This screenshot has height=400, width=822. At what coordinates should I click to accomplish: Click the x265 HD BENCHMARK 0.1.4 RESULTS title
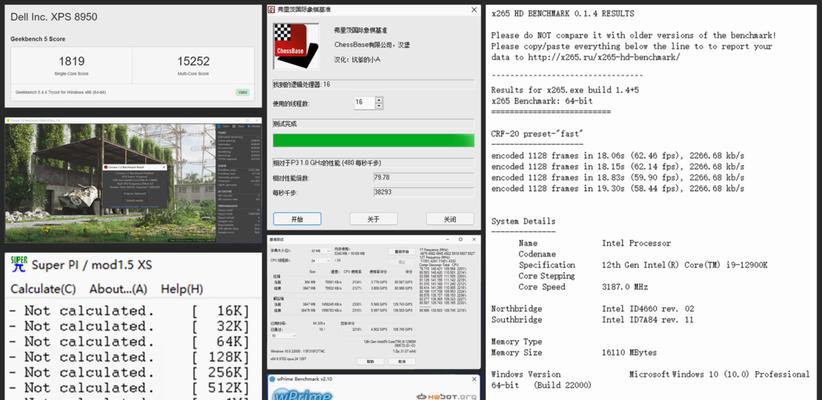(x=563, y=14)
